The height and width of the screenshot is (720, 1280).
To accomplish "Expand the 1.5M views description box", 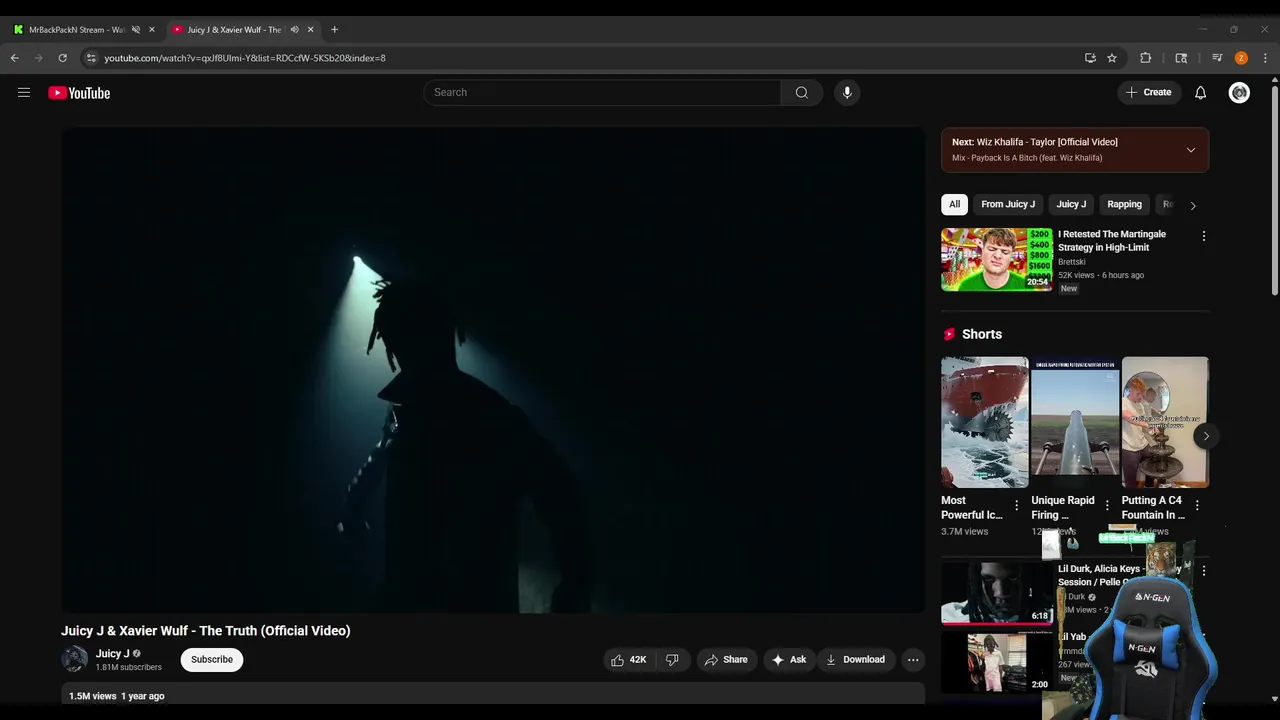I will point(493,695).
